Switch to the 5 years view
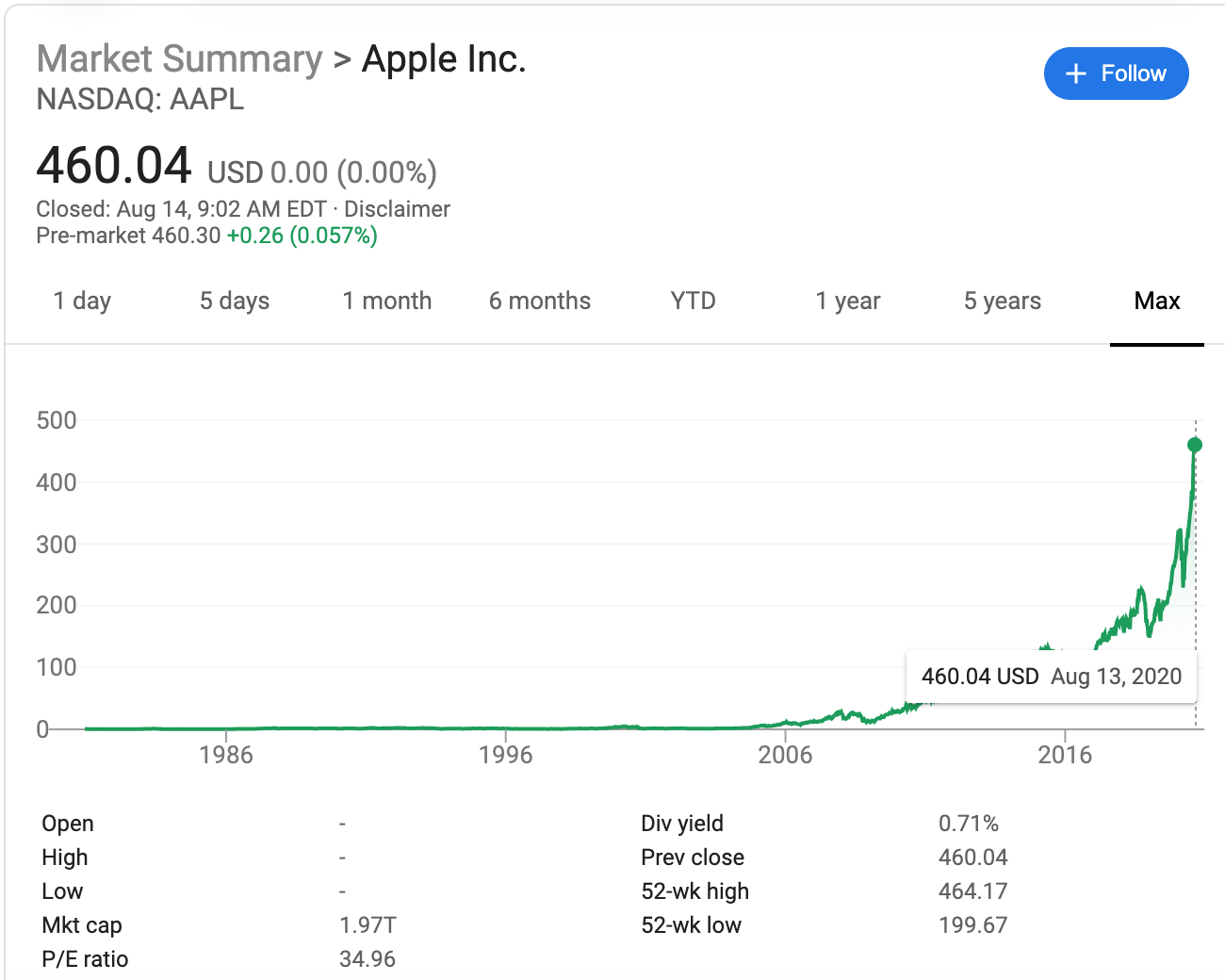1225x980 pixels. (1002, 301)
